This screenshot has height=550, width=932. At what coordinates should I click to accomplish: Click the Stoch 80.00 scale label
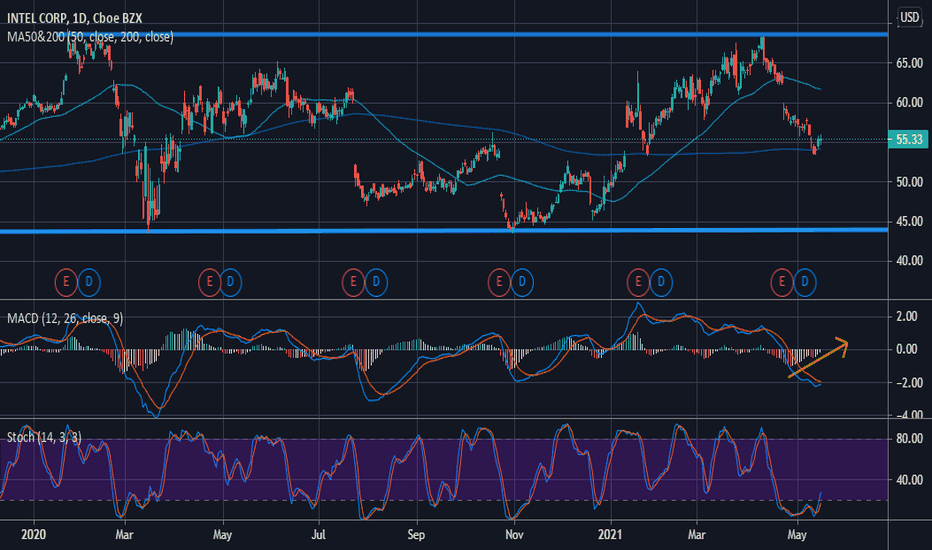point(909,439)
